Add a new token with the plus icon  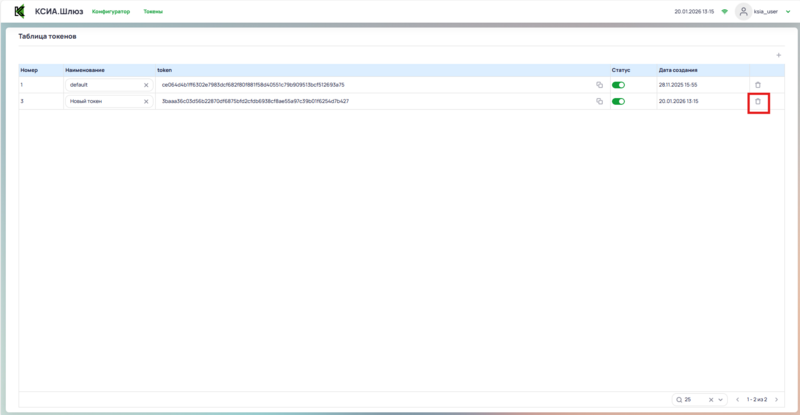point(778,55)
